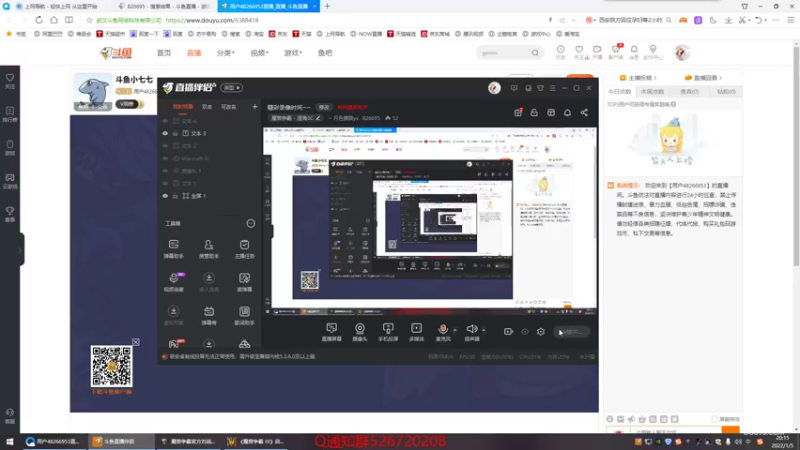Open the gift box icon with red badge
Screen dimensions: 800x450
tap(518, 113)
